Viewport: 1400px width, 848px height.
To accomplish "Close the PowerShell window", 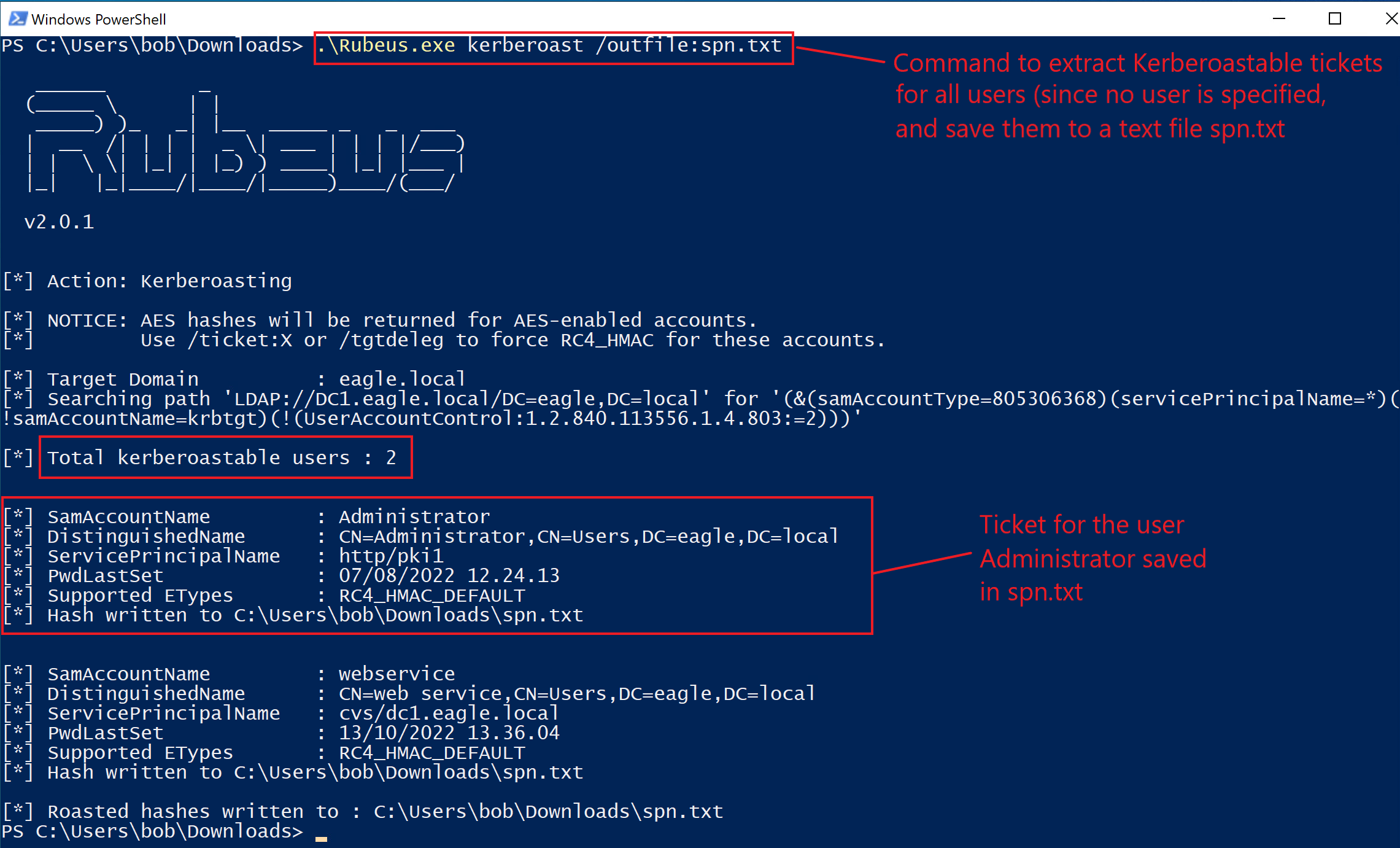I will click(1390, 18).
